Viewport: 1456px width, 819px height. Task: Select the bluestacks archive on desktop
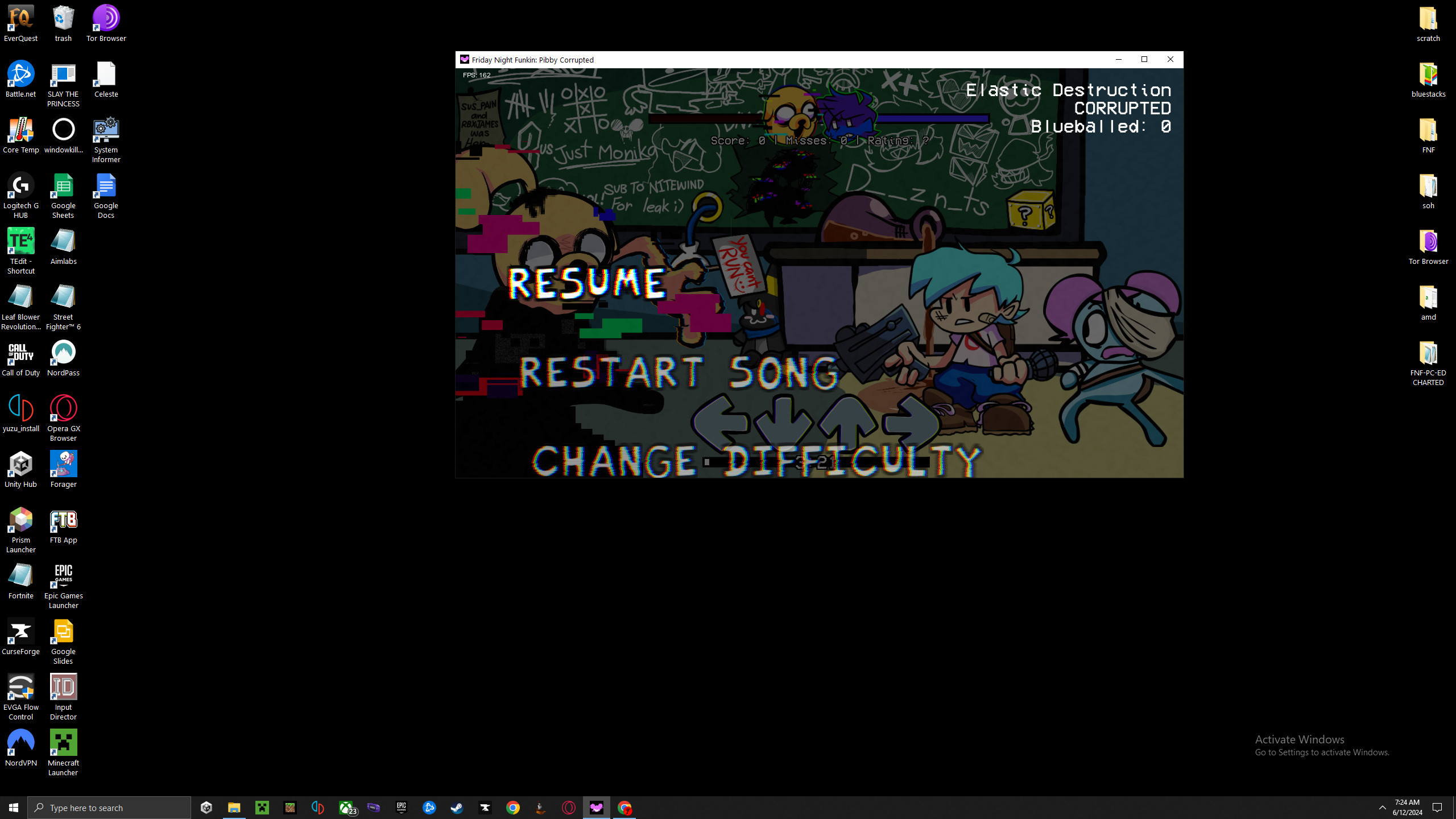click(x=1428, y=80)
